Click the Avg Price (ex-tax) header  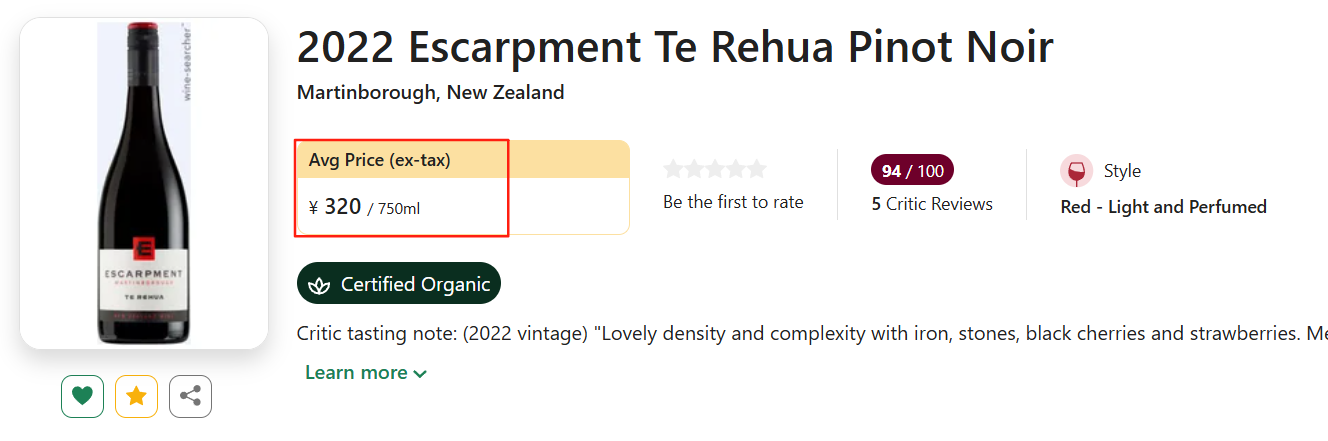(x=380, y=160)
